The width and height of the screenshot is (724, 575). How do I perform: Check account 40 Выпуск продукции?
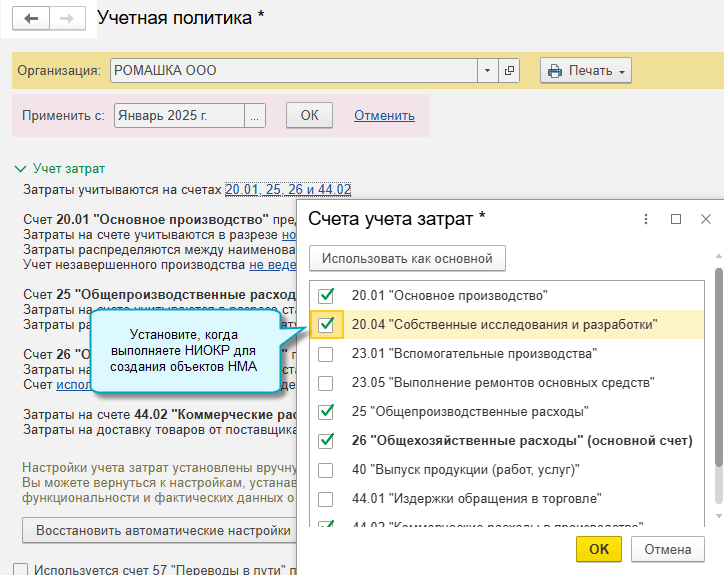326,469
